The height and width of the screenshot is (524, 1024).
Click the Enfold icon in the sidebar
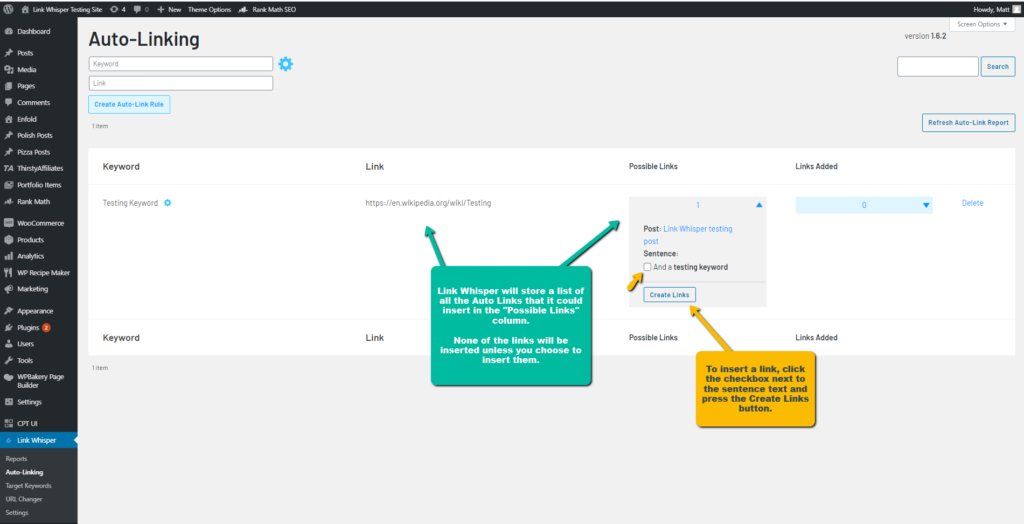8,119
